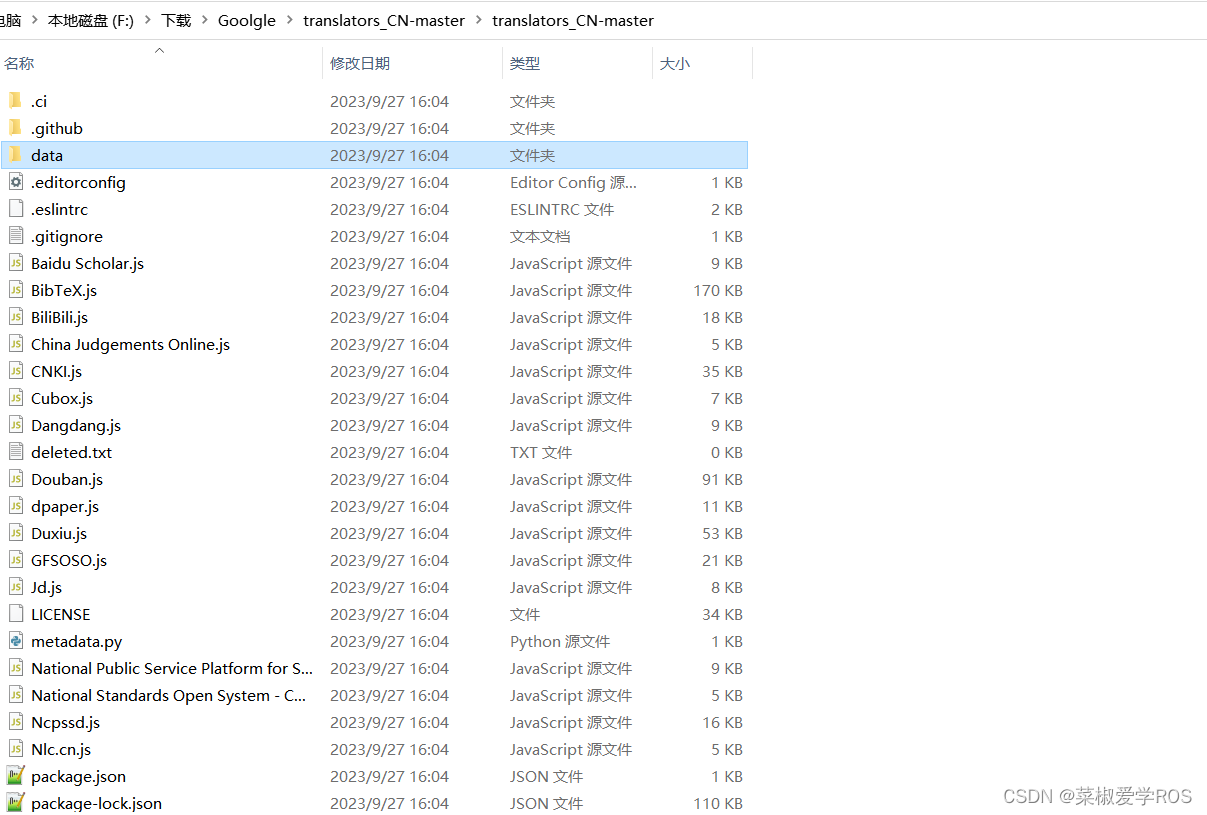Expand chevron after Goolgle breadcrumb
The height and width of the screenshot is (815, 1207).
click(290, 20)
